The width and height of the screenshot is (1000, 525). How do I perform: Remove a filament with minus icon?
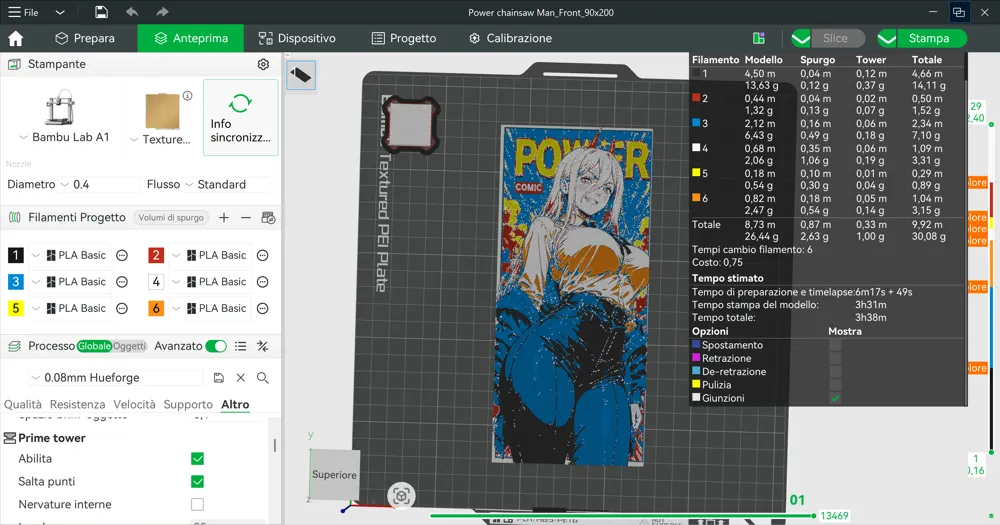[245, 217]
